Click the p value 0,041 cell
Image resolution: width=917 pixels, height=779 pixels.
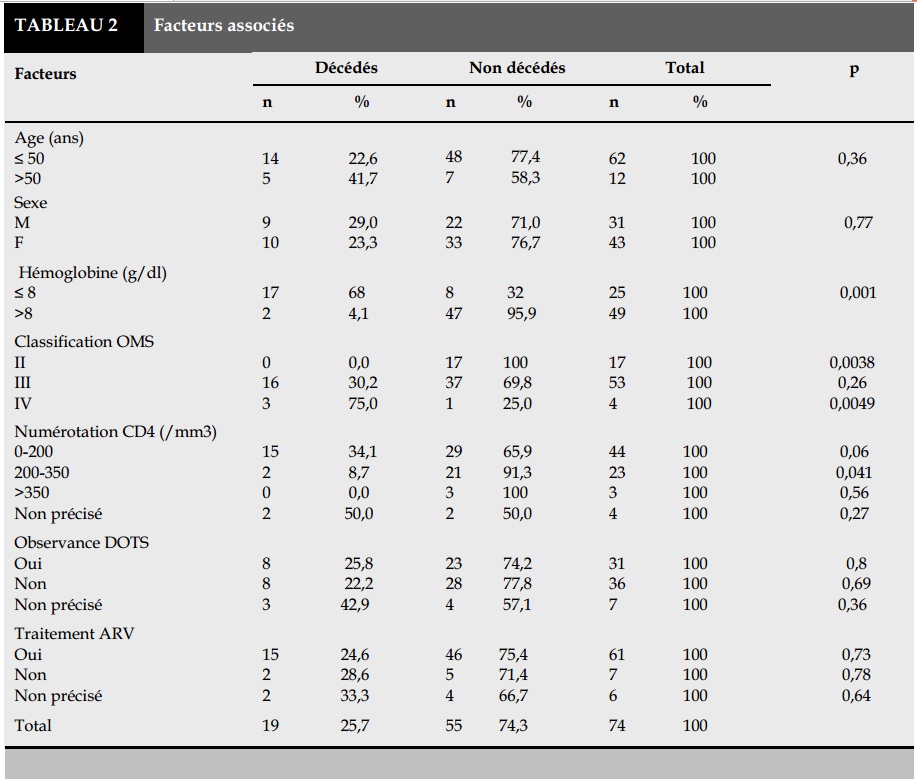[854, 473]
